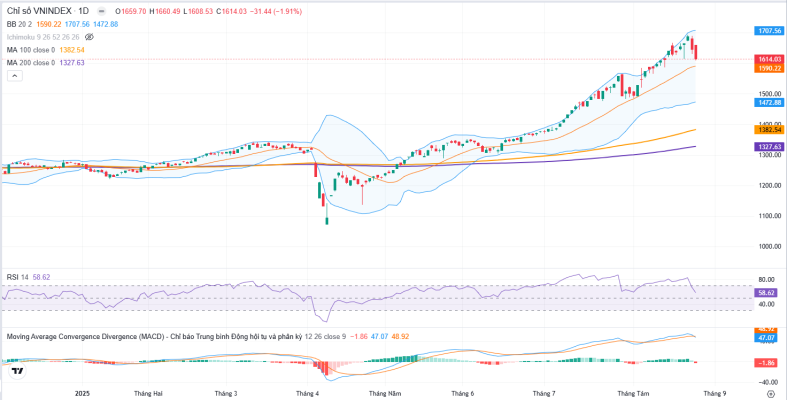Click the 1000.00 price axis tick

tap(770, 247)
